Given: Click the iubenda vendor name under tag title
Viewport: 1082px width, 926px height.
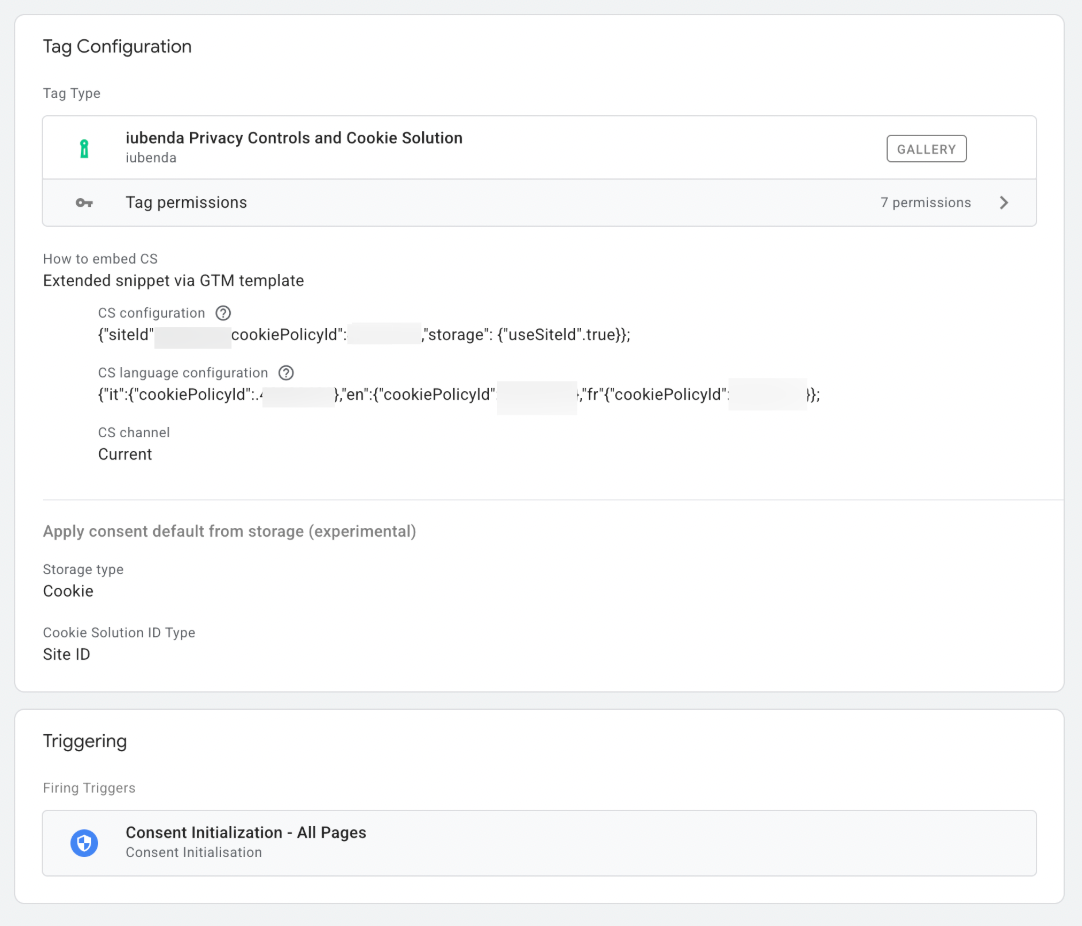Looking at the screenshot, I should coord(151,158).
